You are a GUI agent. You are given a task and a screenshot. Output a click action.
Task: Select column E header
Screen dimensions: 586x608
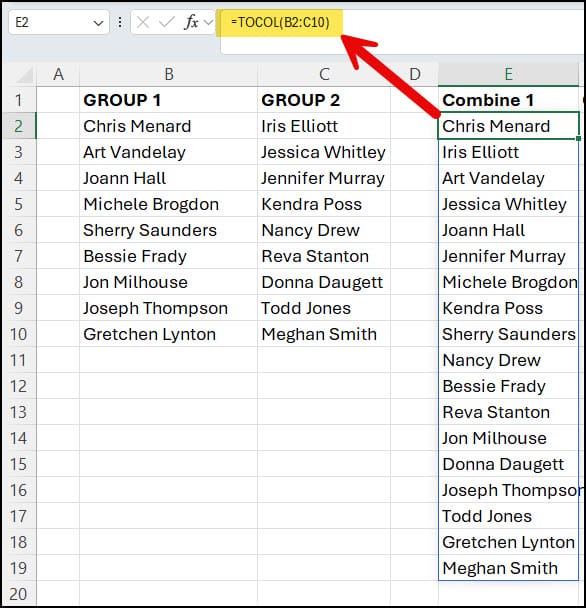click(508, 74)
